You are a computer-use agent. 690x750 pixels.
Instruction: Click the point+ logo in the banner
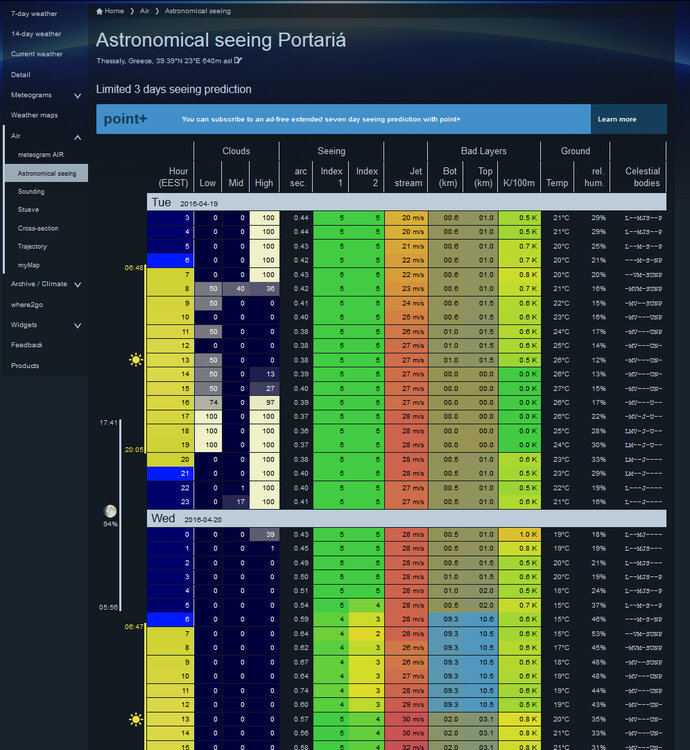(125, 119)
